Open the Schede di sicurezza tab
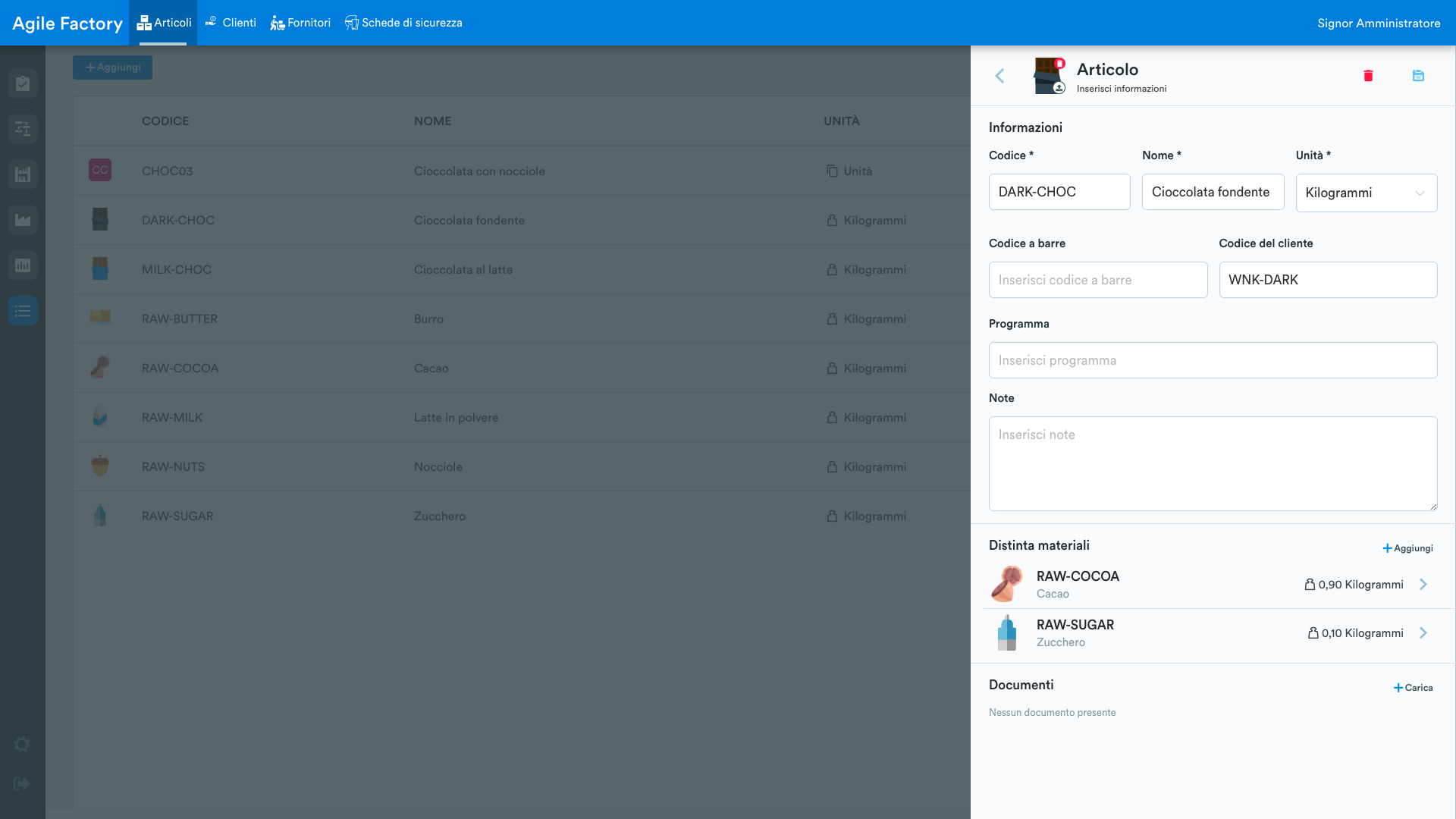The height and width of the screenshot is (819, 1456). [x=403, y=23]
